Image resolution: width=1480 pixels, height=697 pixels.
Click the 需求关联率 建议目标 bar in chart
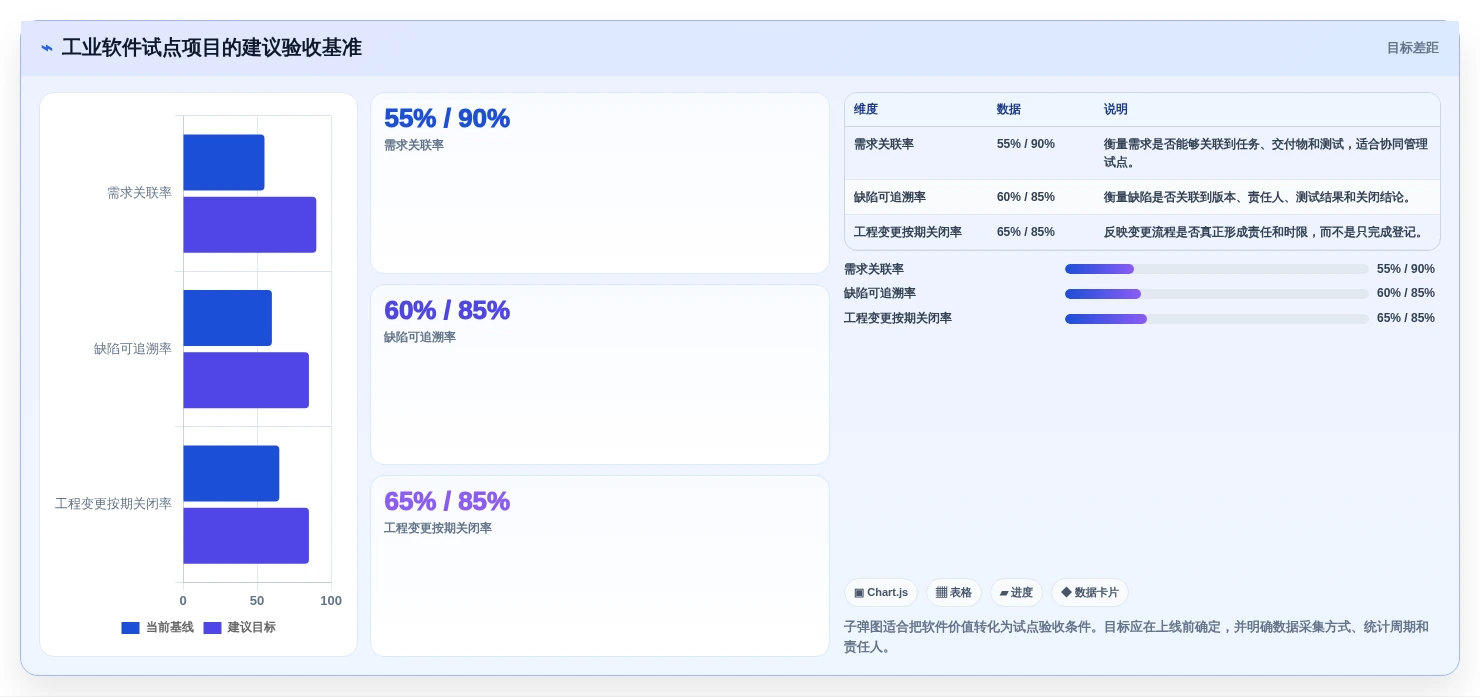click(249, 224)
